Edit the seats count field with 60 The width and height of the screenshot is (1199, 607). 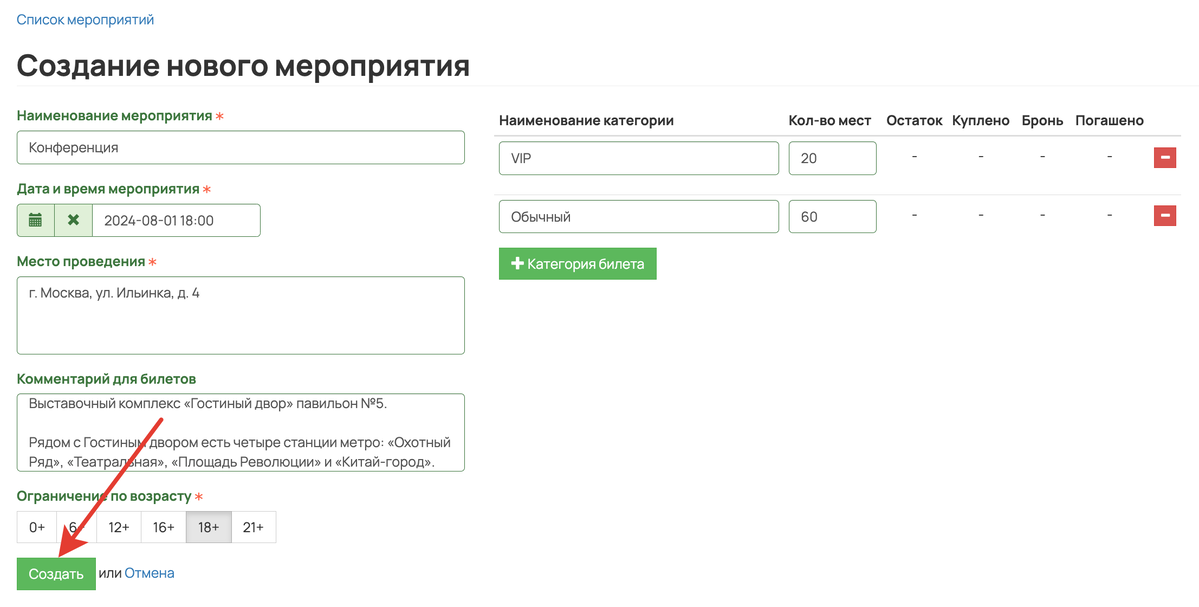pos(833,216)
